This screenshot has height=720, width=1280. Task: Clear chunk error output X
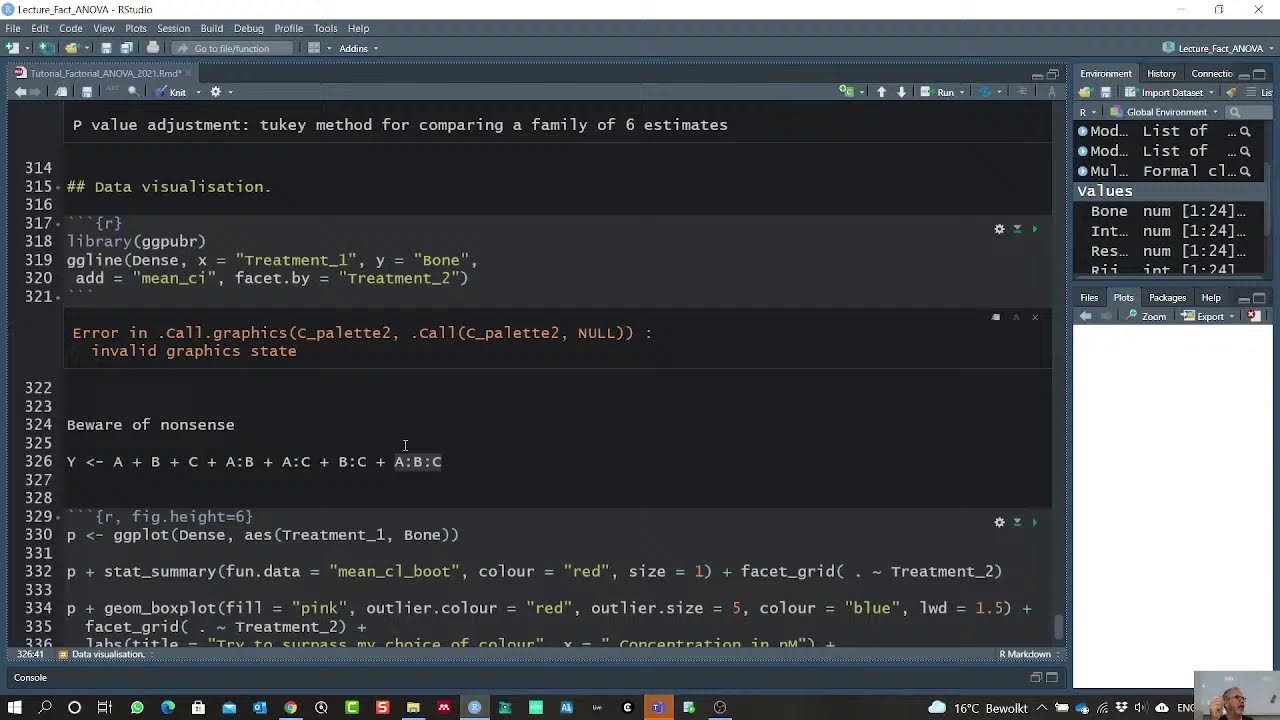[1035, 317]
